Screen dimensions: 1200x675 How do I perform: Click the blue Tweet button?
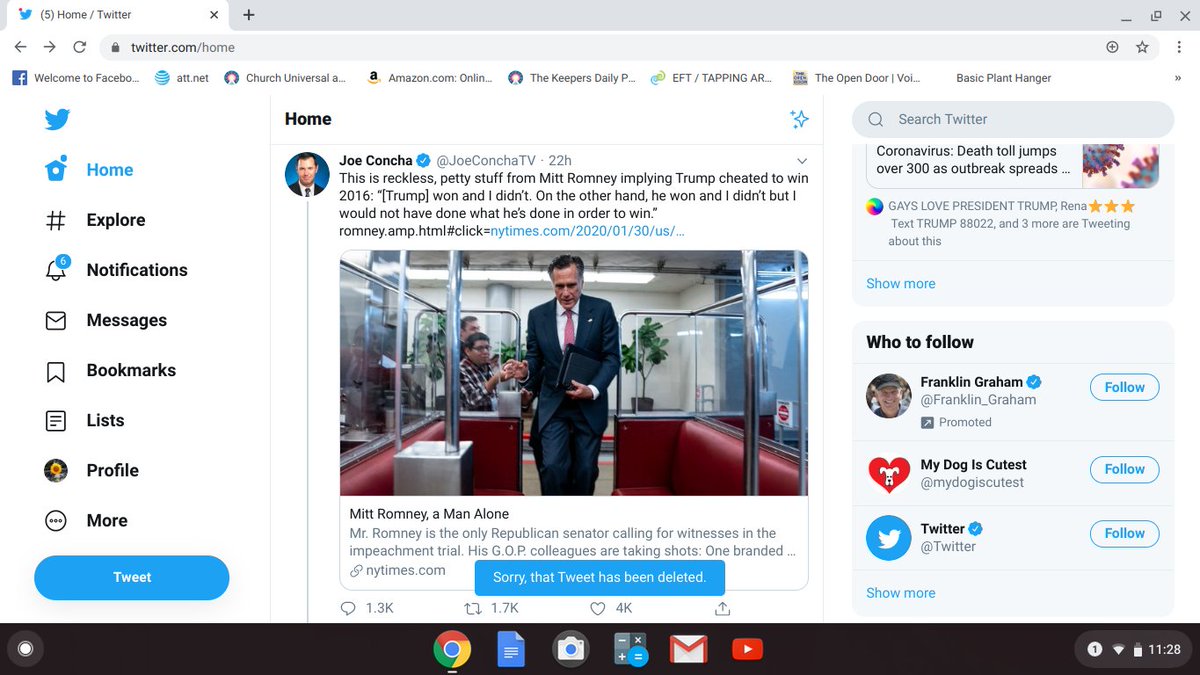pyautogui.click(x=132, y=577)
